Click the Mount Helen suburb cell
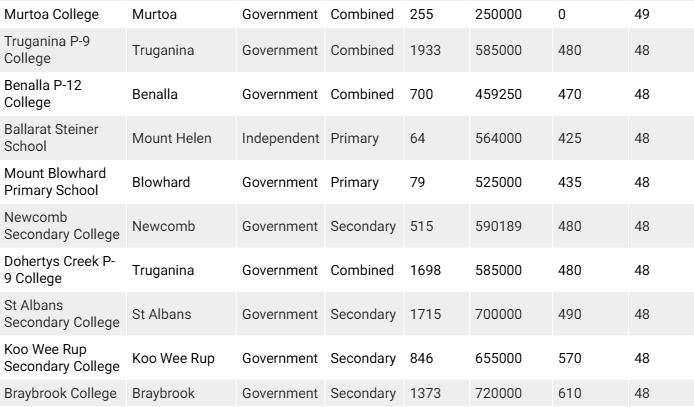 click(171, 138)
